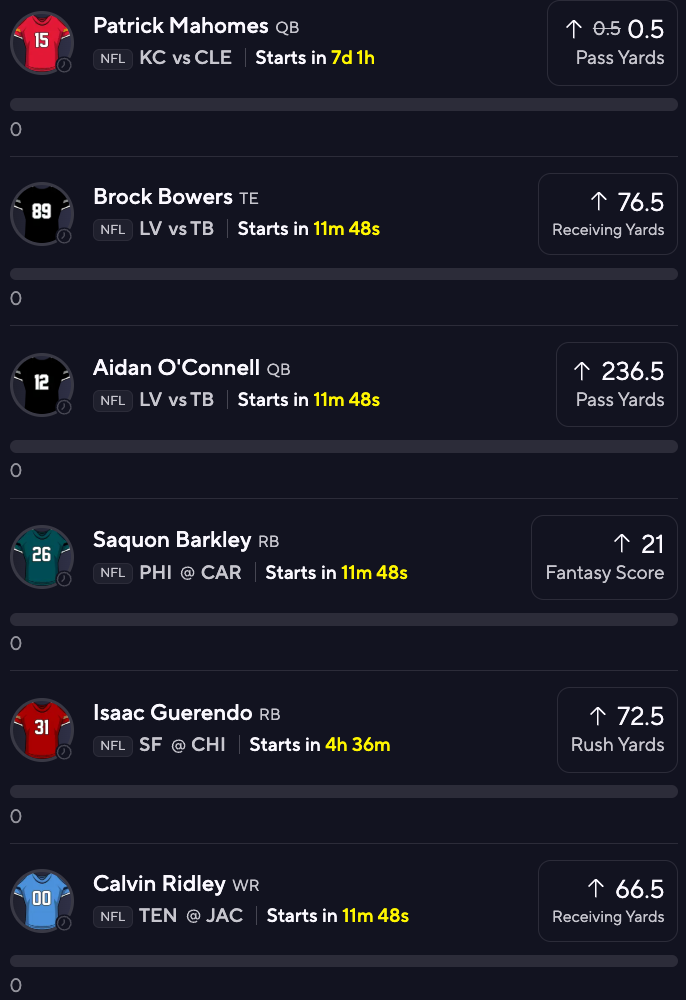Open Saquon Barkley player name
Screen dimensions: 686x1000
click(x=172, y=540)
